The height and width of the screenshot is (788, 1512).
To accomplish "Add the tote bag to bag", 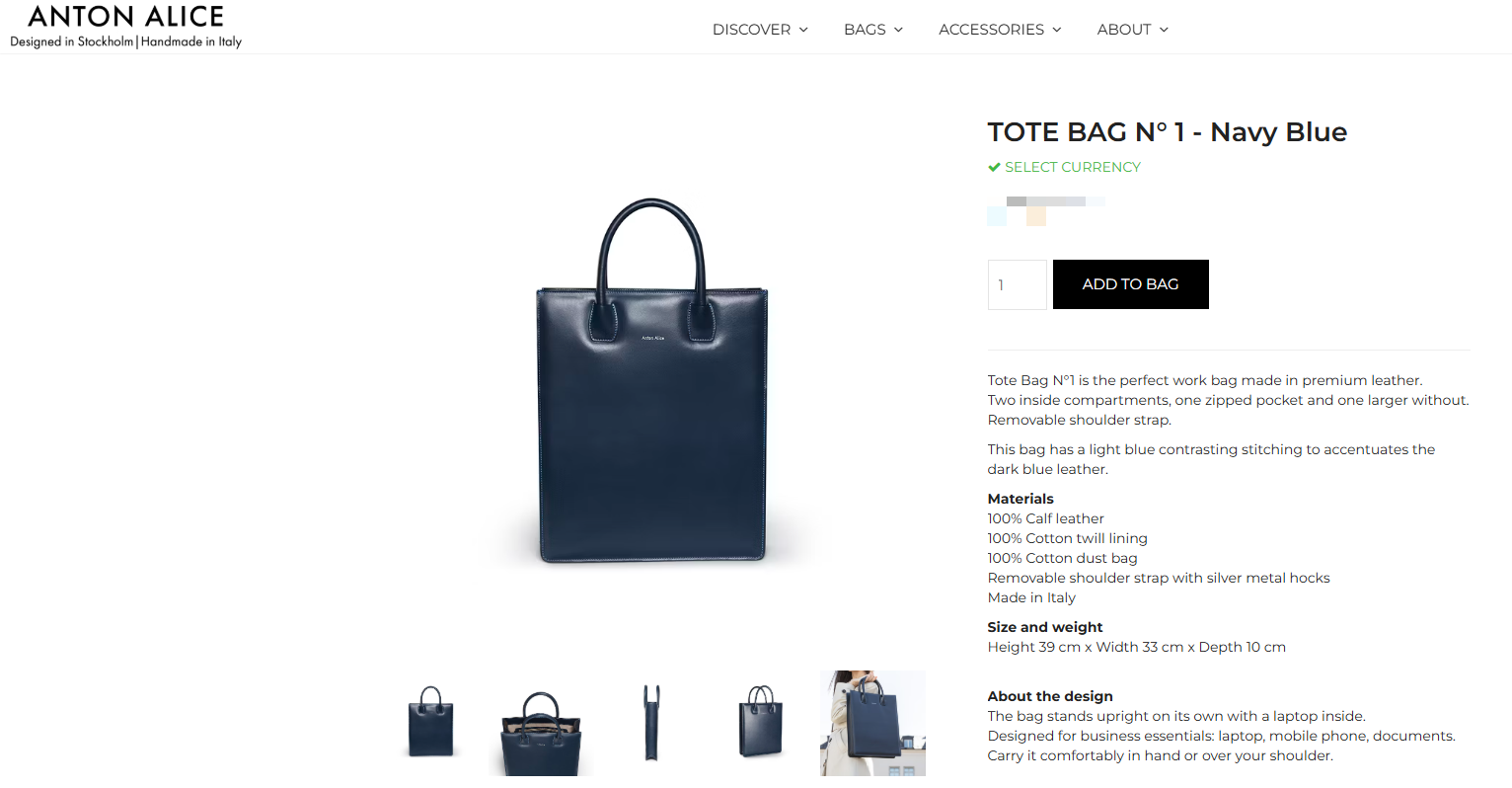I will (1131, 284).
